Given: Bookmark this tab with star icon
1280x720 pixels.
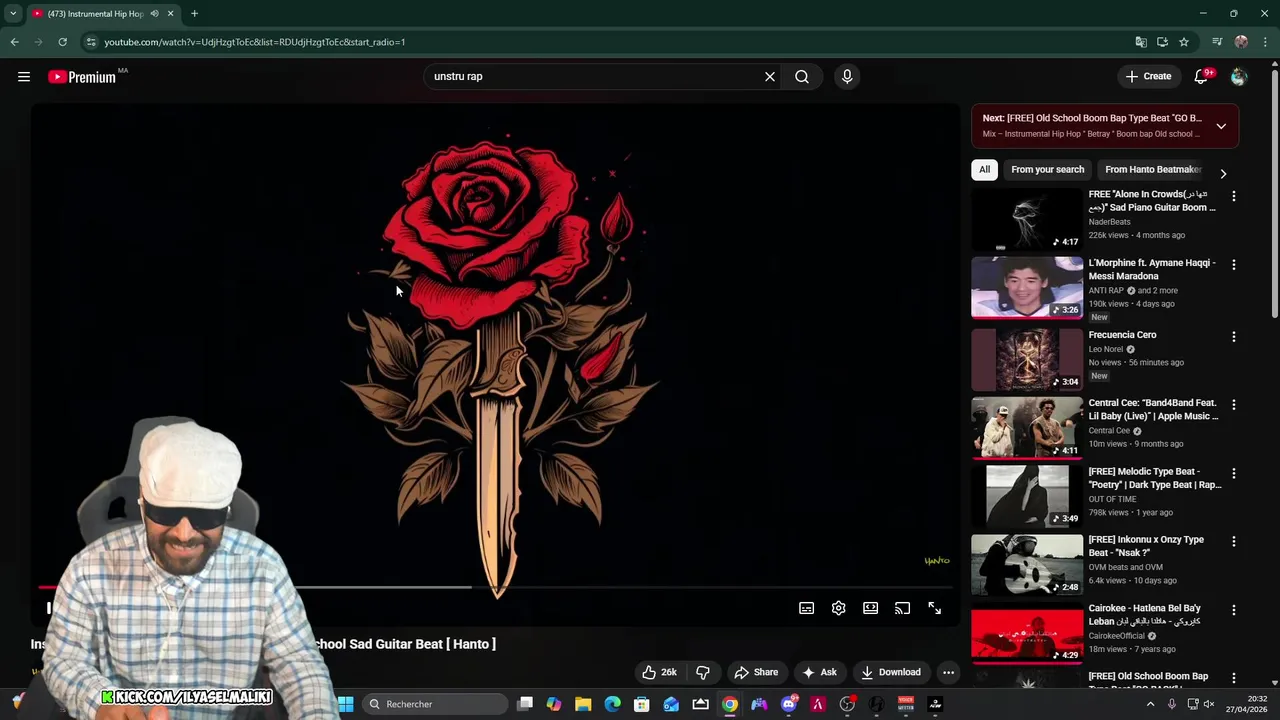Looking at the screenshot, I should click(x=1184, y=42).
